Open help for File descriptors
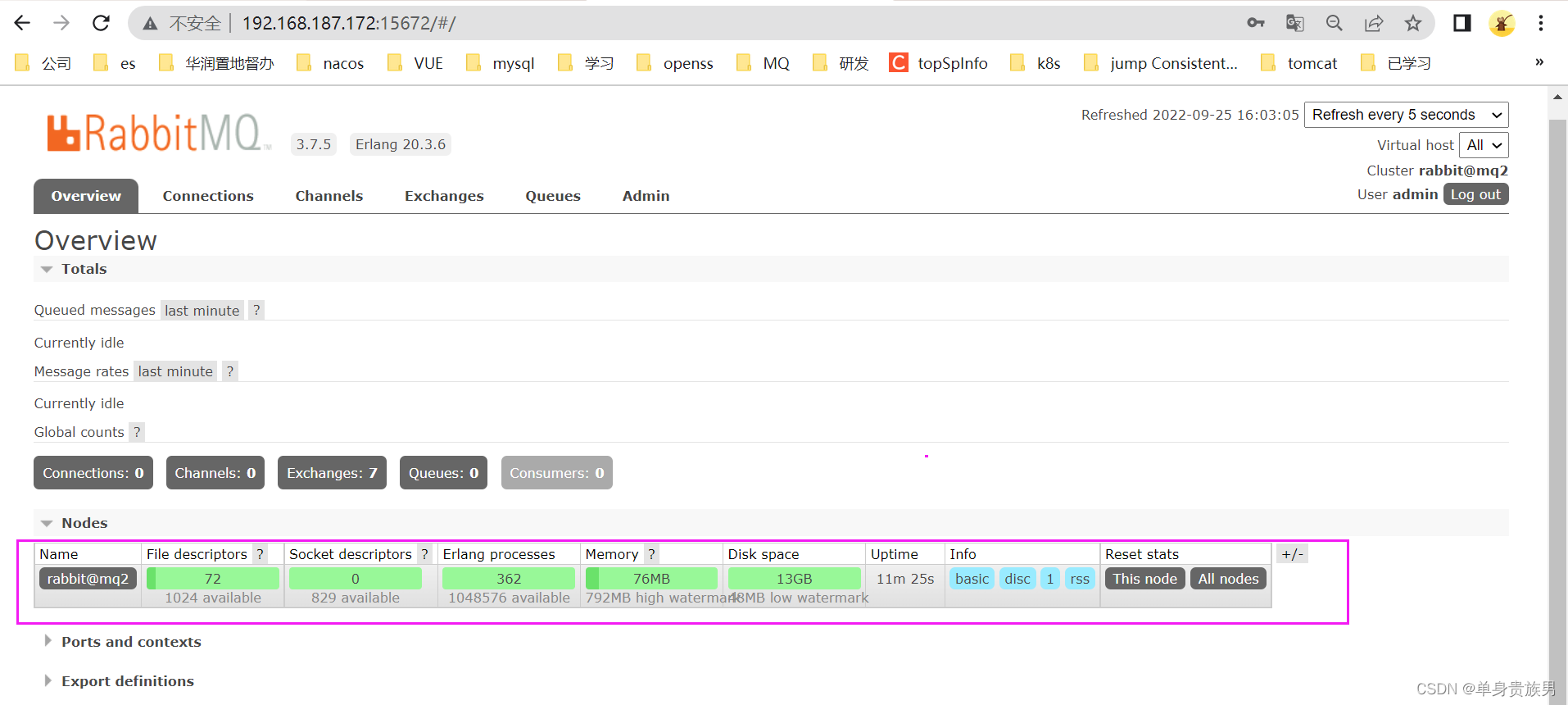This screenshot has height=705, width=1568. point(260,554)
